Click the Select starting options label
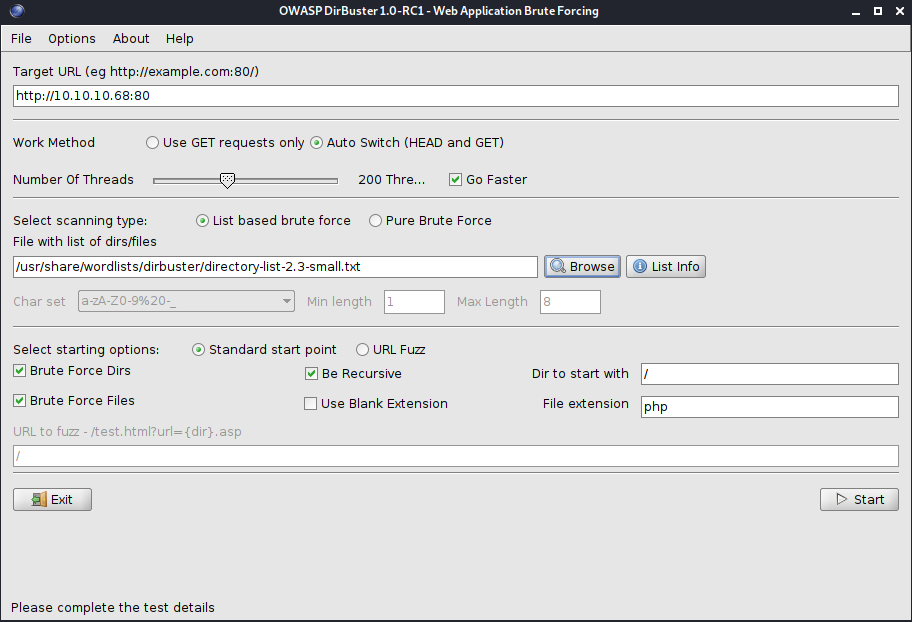Screen dimensions: 912x622 coord(86,350)
